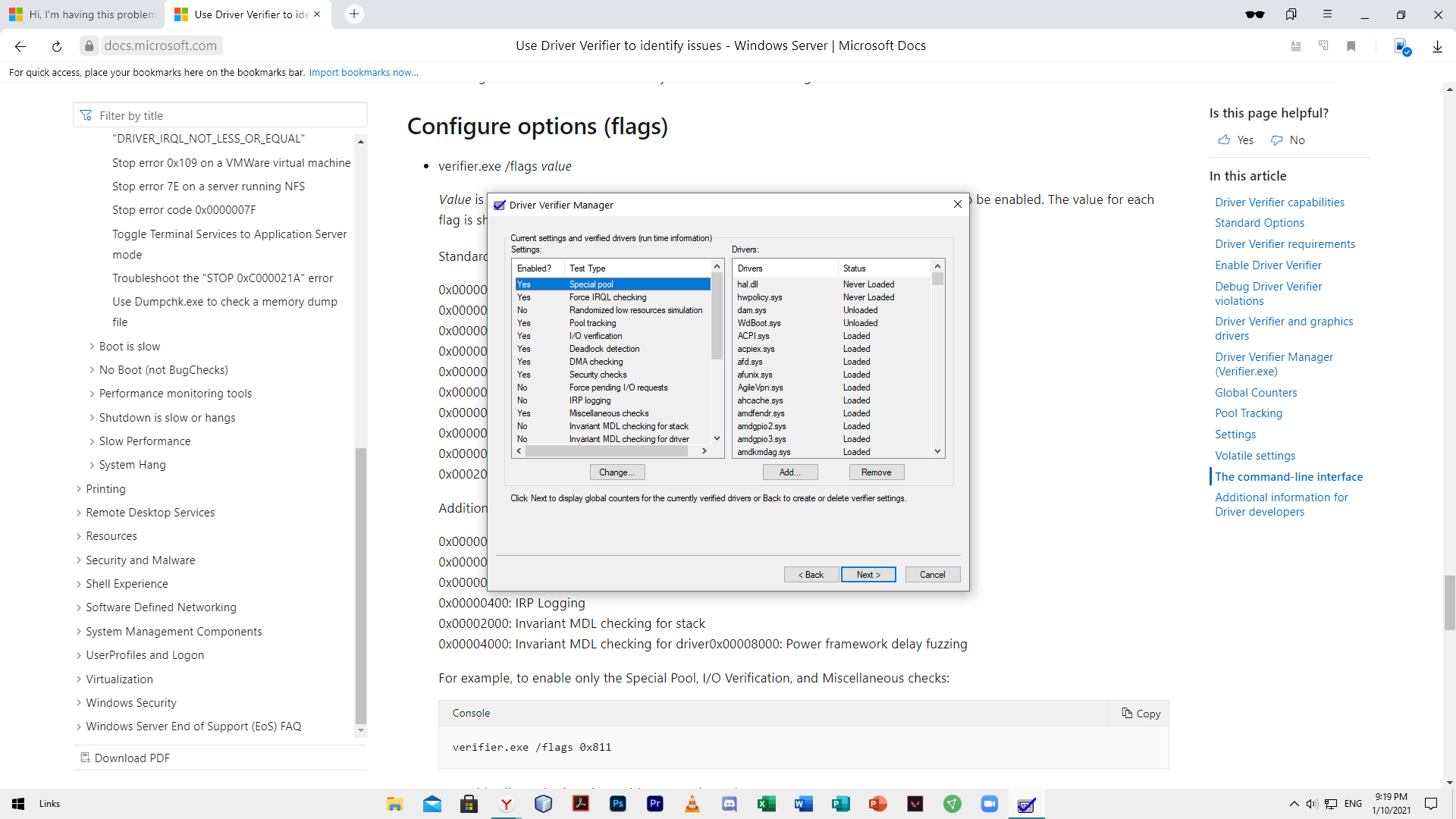Click Add... under drivers list
Screen dimensions: 1456x819
point(790,472)
